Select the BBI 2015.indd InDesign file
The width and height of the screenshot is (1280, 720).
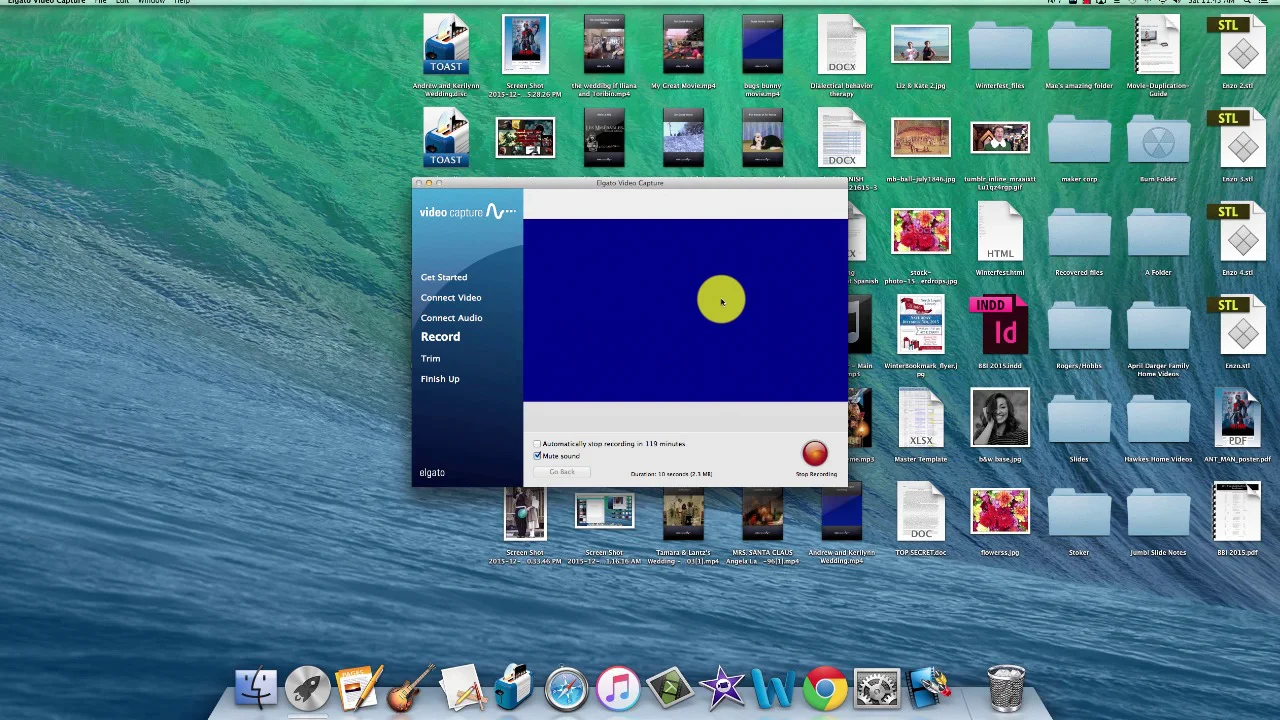1000,325
